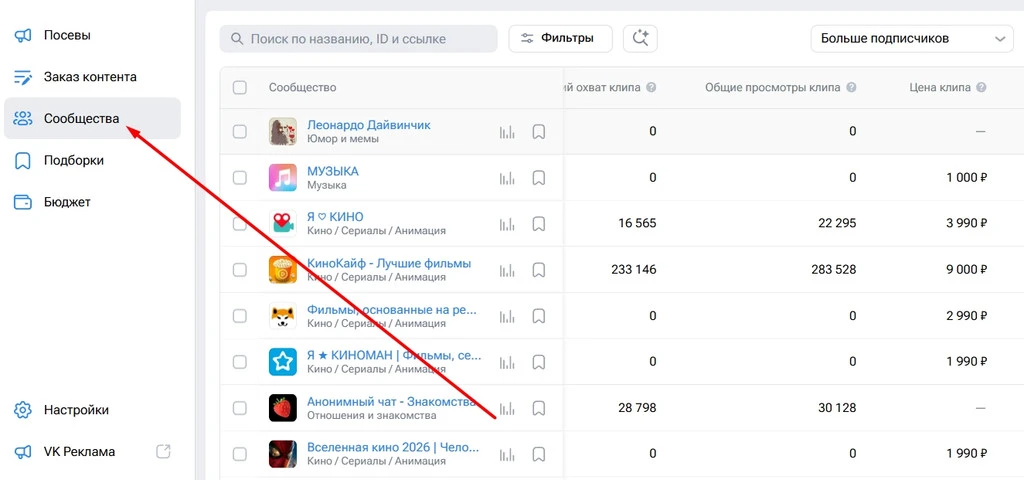Bookmark the Я ★ КИНОМАН community
1024x480 pixels.
tap(538, 362)
